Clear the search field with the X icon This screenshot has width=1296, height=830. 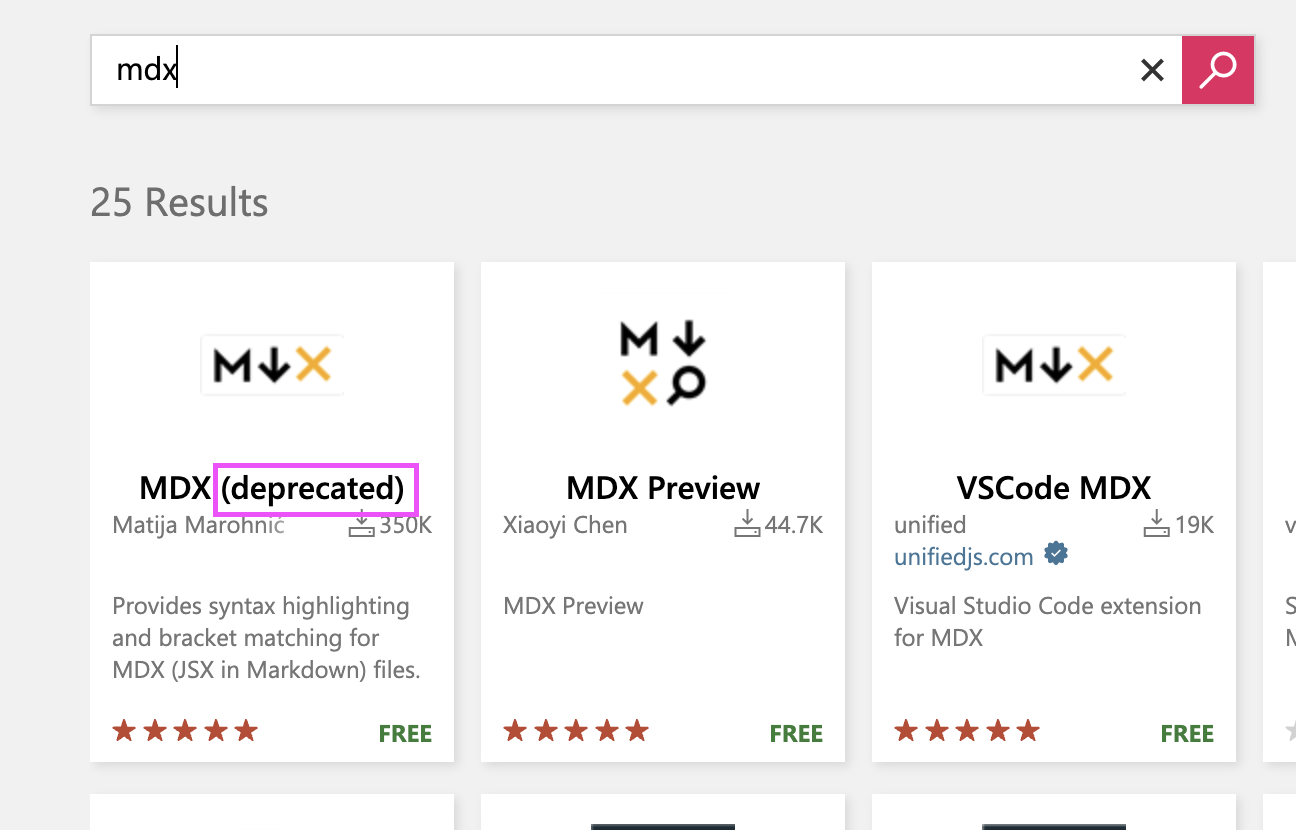pyautogui.click(x=1152, y=70)
